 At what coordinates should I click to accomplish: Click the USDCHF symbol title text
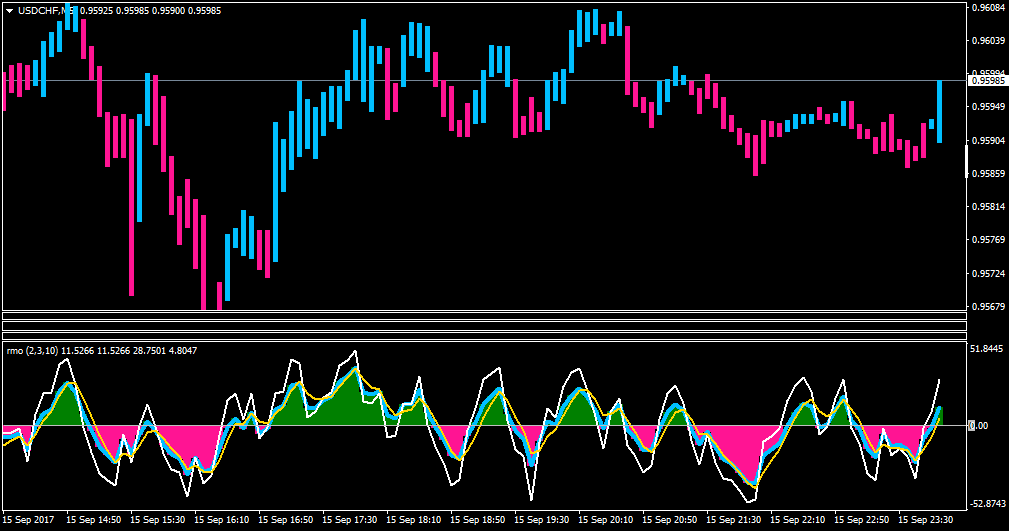[x=39, y=11]
